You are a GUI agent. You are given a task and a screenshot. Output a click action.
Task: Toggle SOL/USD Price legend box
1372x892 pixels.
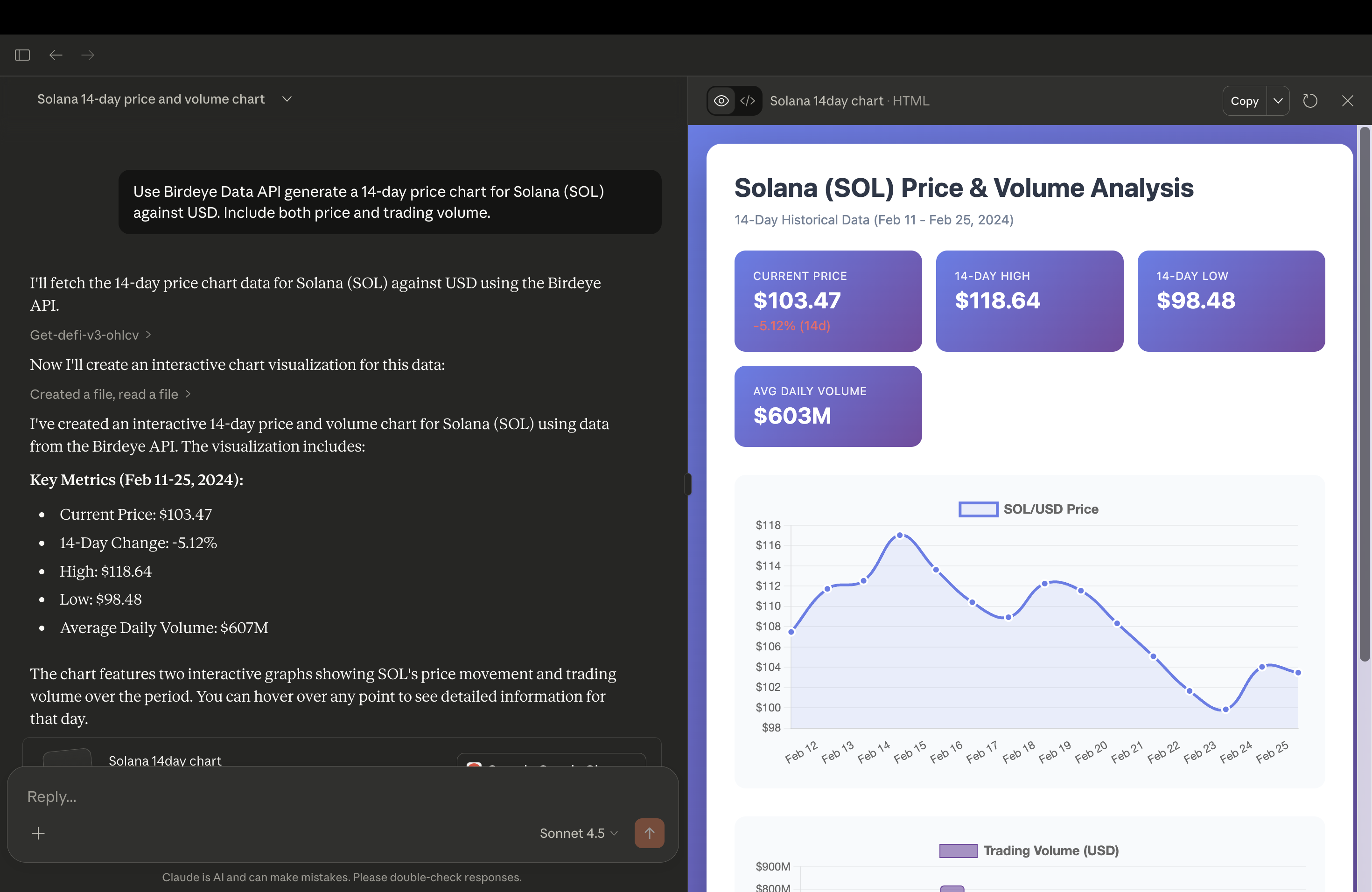[978, 509]
